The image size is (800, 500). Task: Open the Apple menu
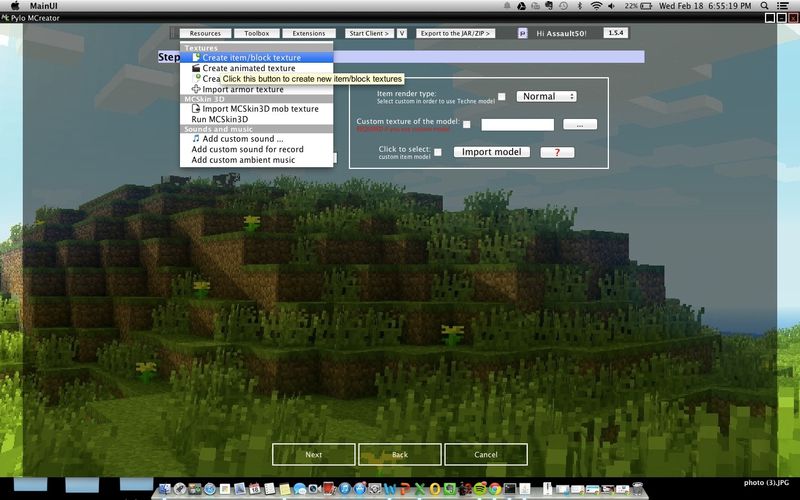tap(14, 6)
